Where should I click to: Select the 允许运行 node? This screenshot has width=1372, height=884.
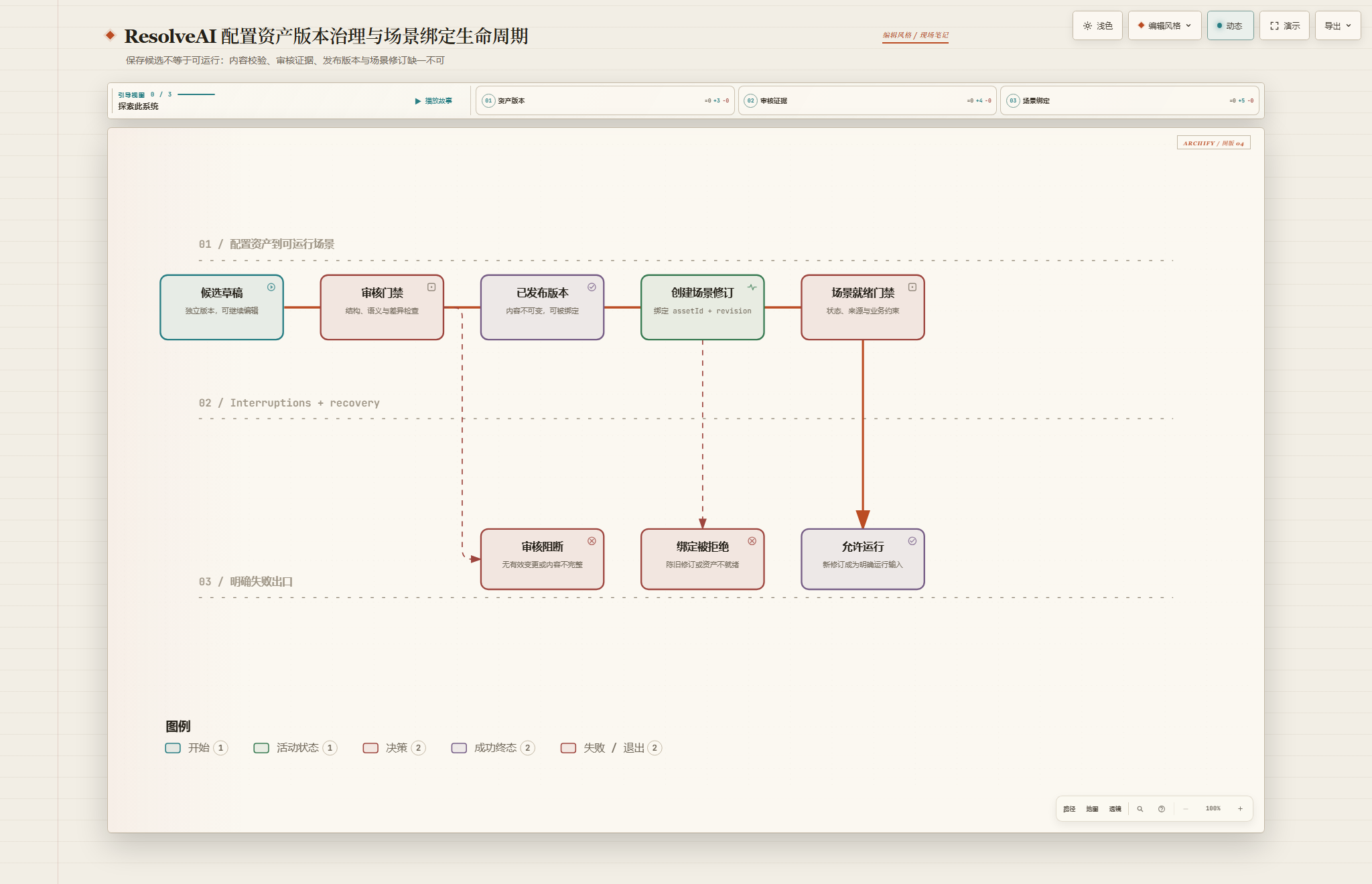(x=863, y=559)
